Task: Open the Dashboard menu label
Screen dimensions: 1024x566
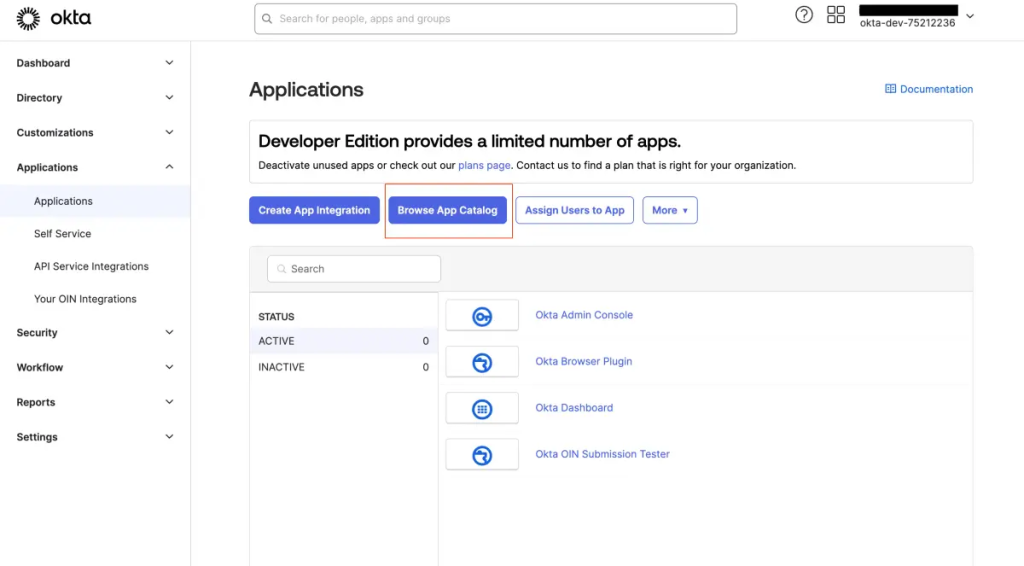Action: click(x=43, y=63)
